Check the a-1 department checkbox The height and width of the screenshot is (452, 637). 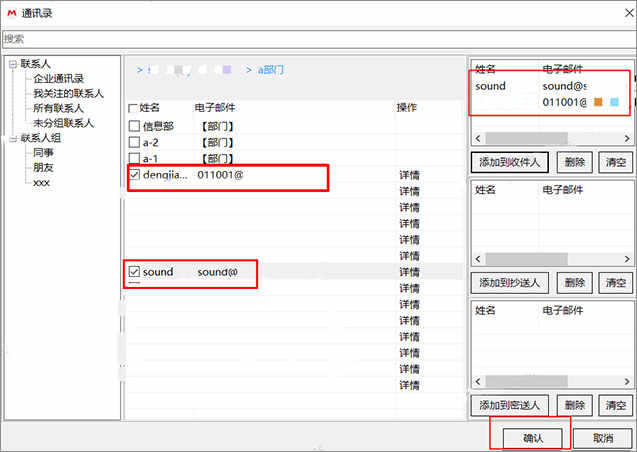point(134,158)
